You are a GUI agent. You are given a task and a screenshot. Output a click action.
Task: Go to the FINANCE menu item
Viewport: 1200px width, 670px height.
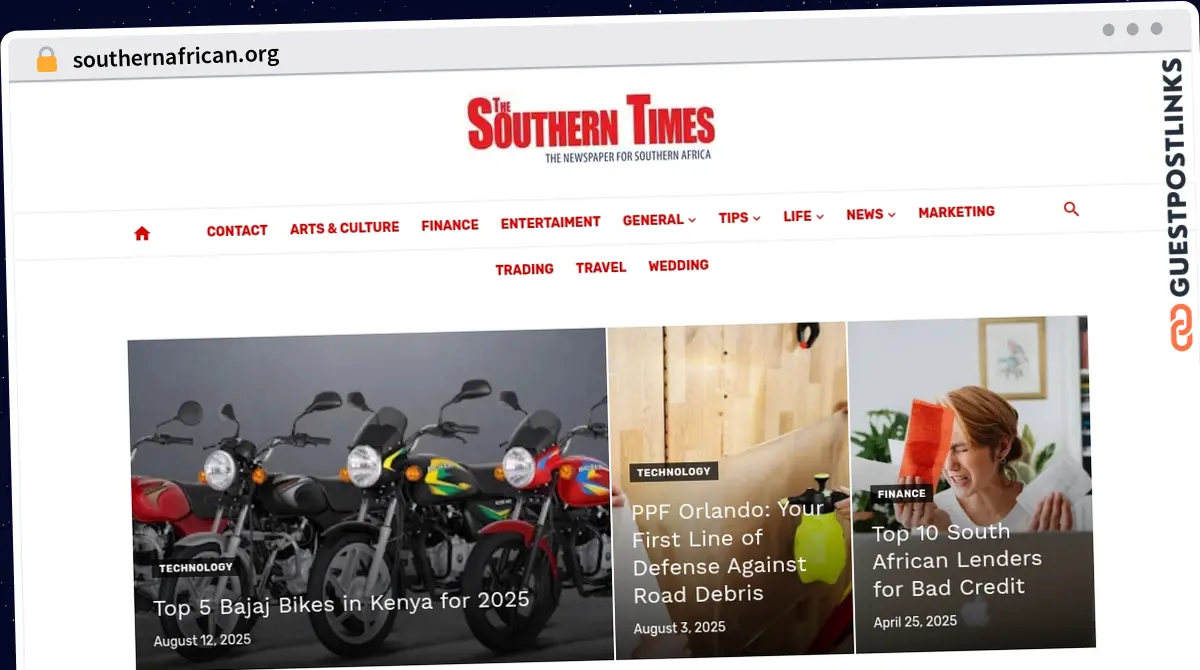click(x=450, y=225)
